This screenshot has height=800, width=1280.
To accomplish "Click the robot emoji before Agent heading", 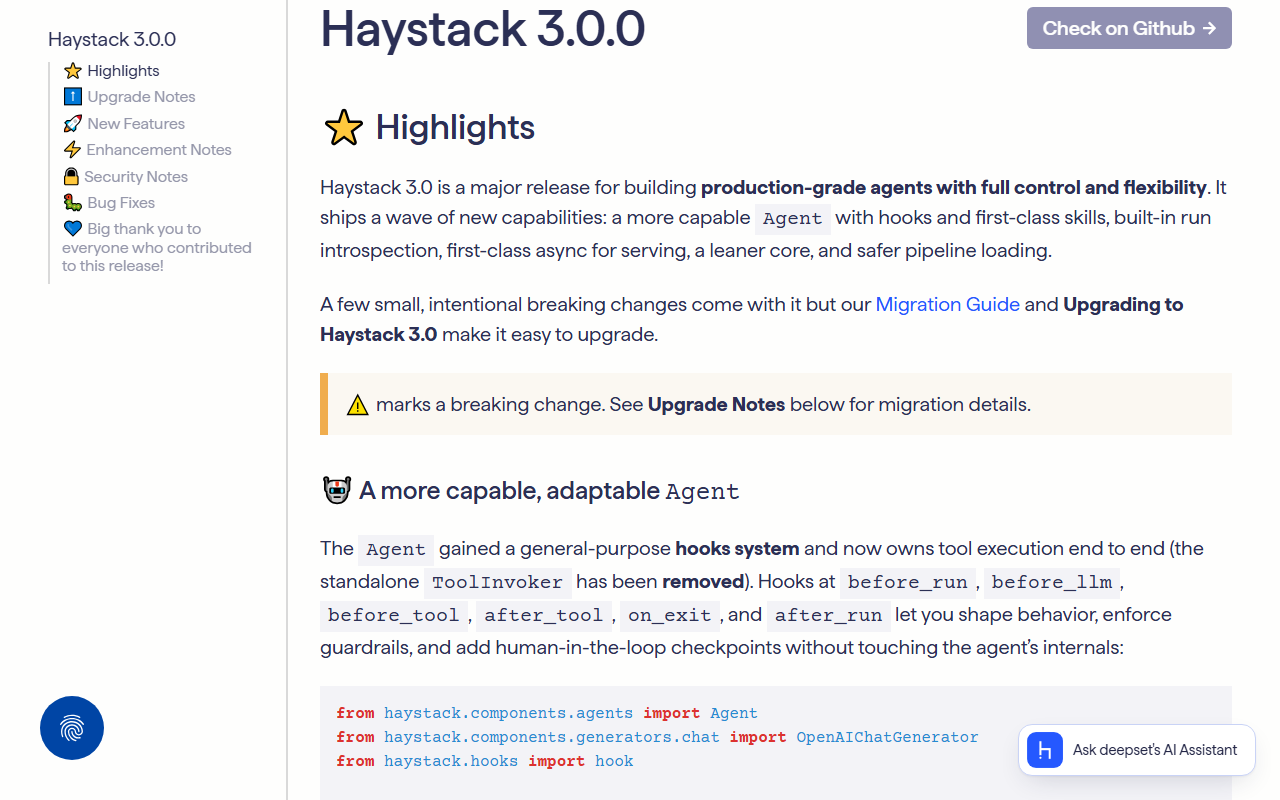I will click(x=336, y=490).
